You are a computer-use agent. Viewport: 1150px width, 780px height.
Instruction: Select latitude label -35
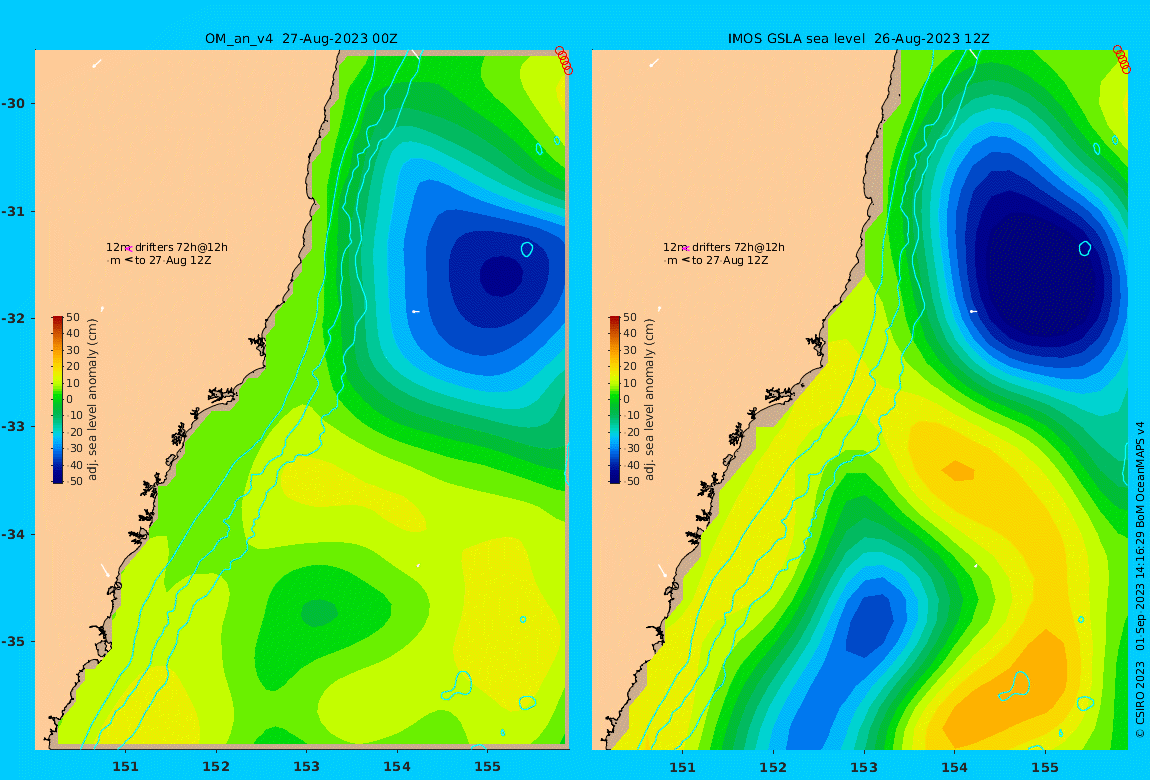coord(13,641)
